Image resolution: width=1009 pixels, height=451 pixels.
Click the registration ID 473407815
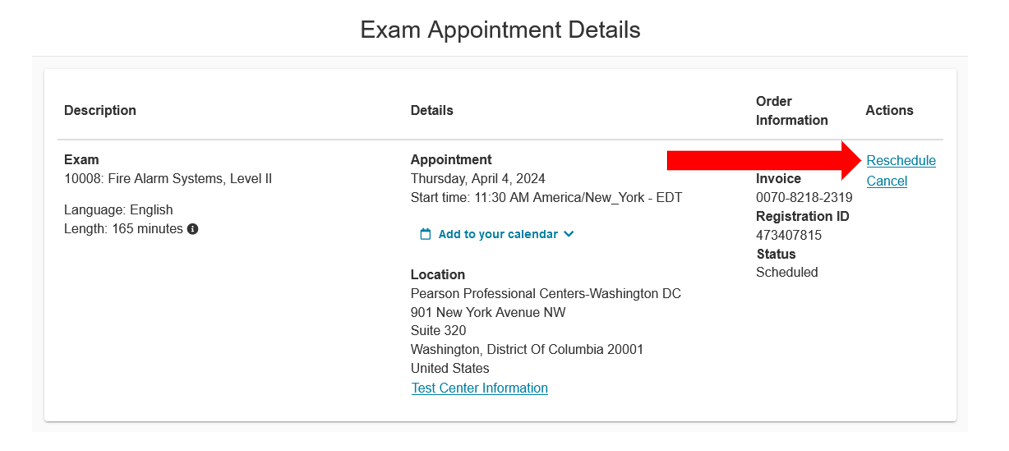click(789, 235)
